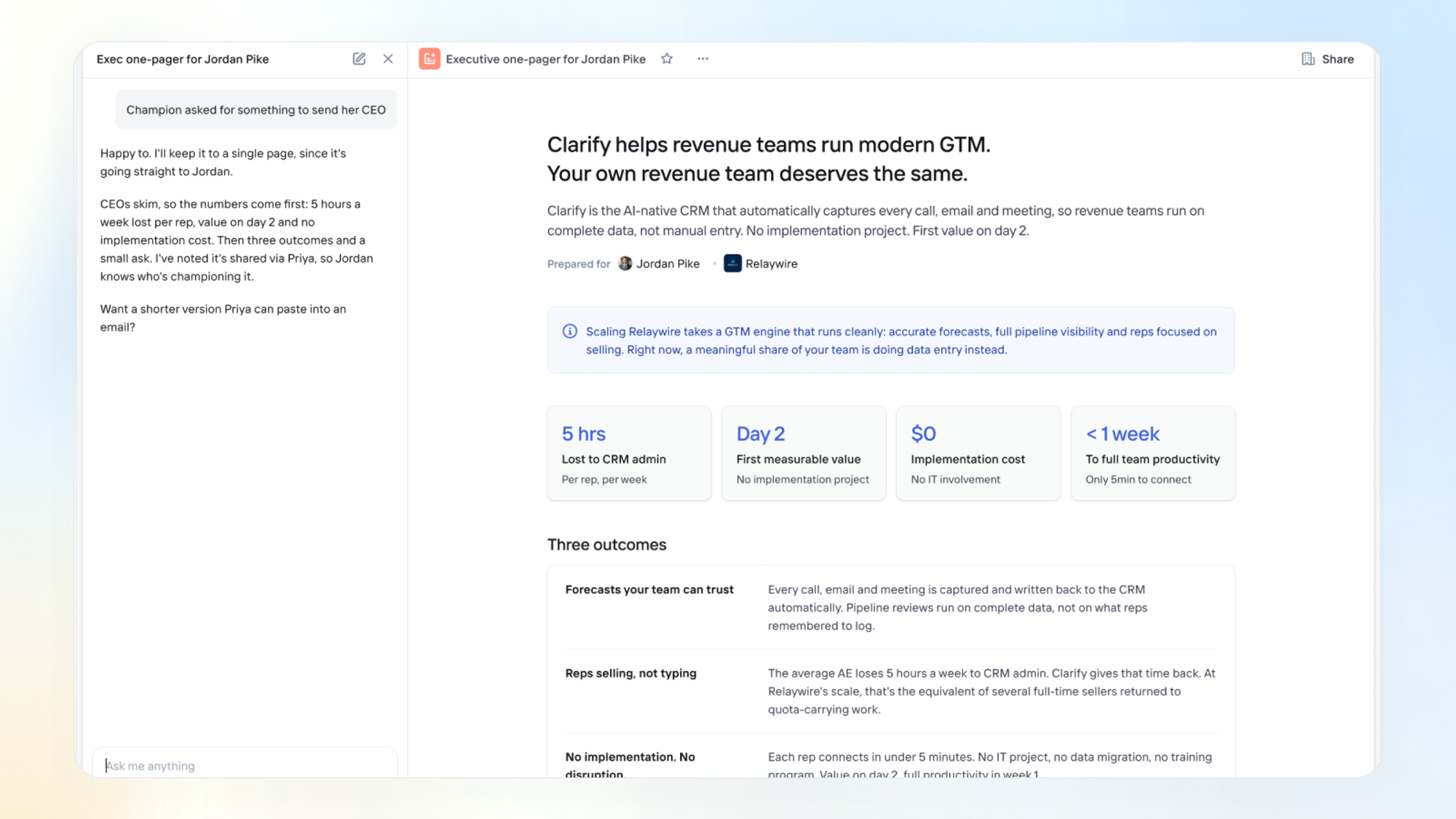The width and height of the screenshot is (1456, 819).
Task: Click the intro paragraph 'Clarify is the AI-native CRM'
Action: 876,221
